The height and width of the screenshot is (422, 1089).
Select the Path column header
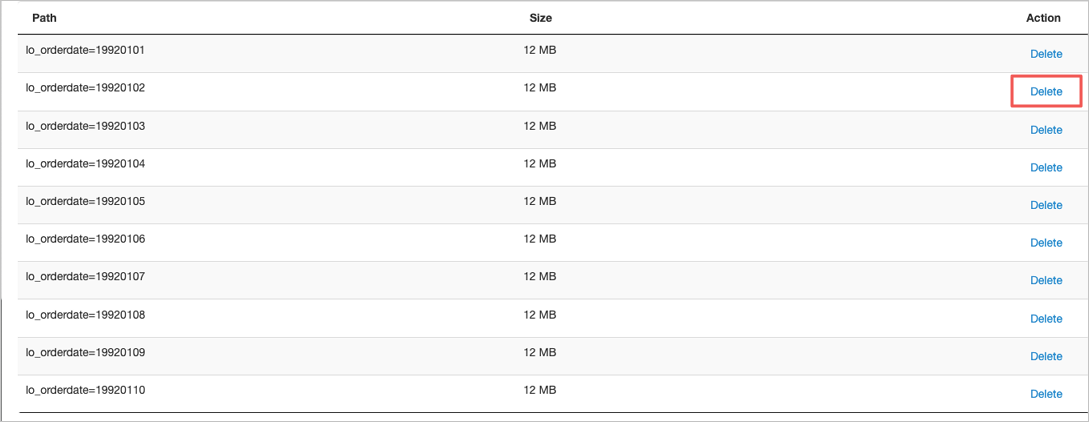click(x=44, y=18)
